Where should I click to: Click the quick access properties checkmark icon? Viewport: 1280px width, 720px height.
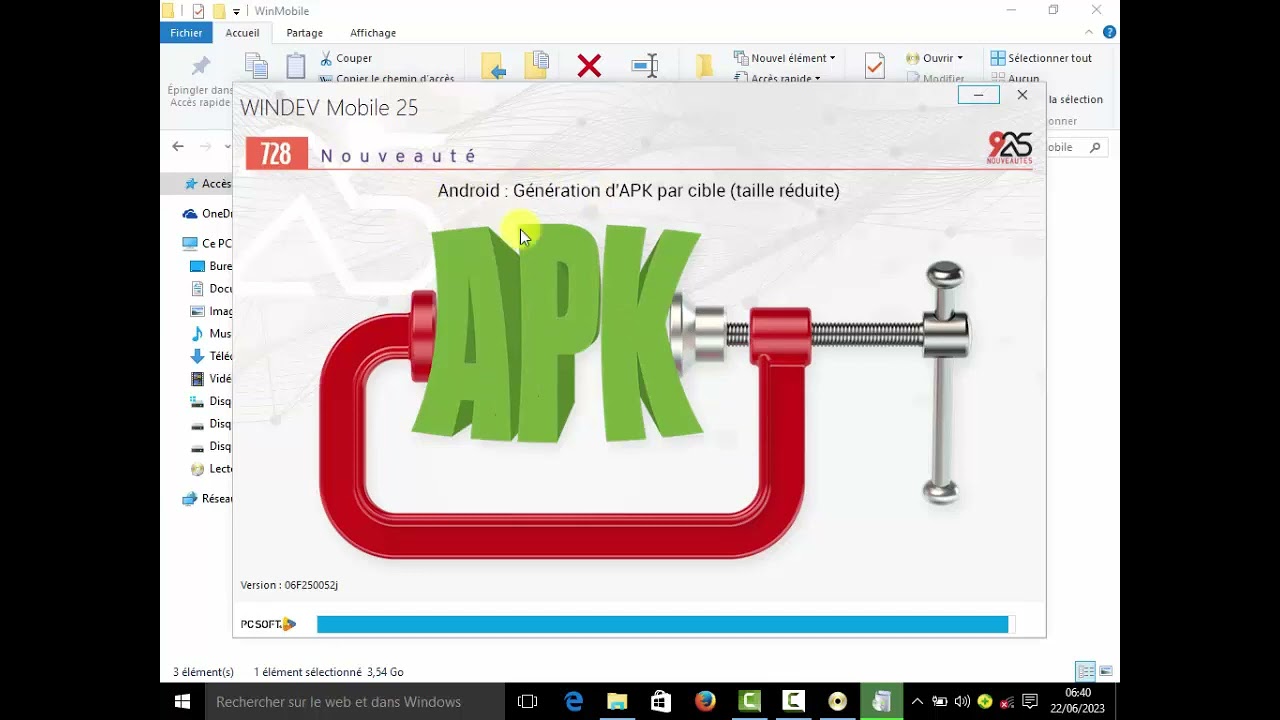(x=198, y=11)
